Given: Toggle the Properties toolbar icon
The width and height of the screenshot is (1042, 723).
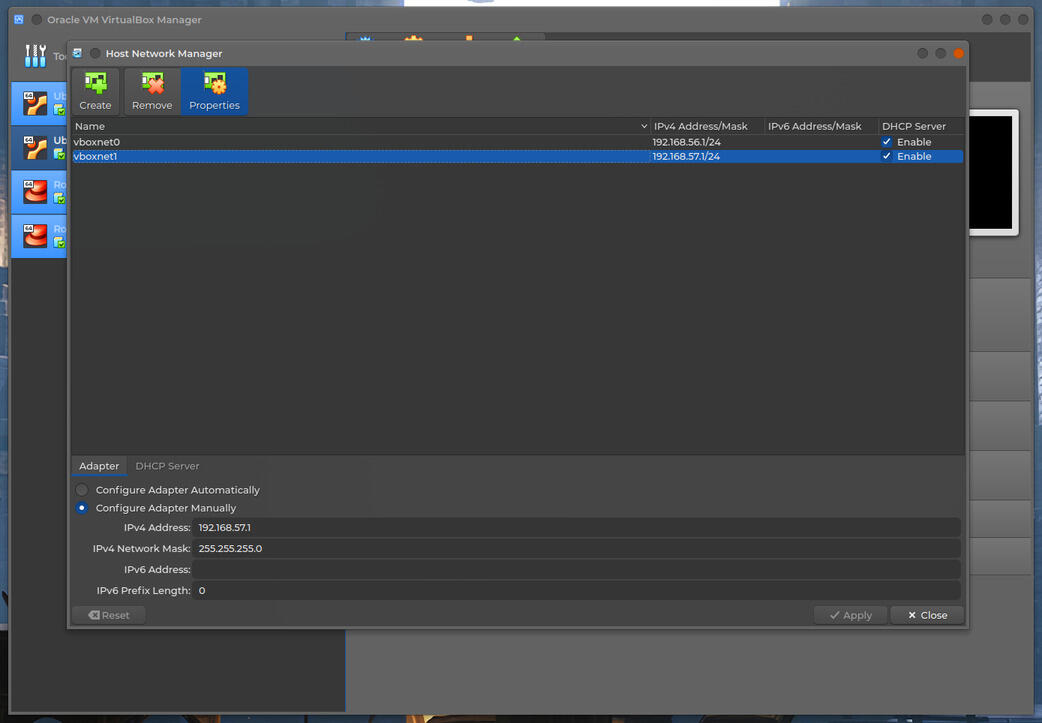Looking at the screenshot, I should [x=214, y=91].
